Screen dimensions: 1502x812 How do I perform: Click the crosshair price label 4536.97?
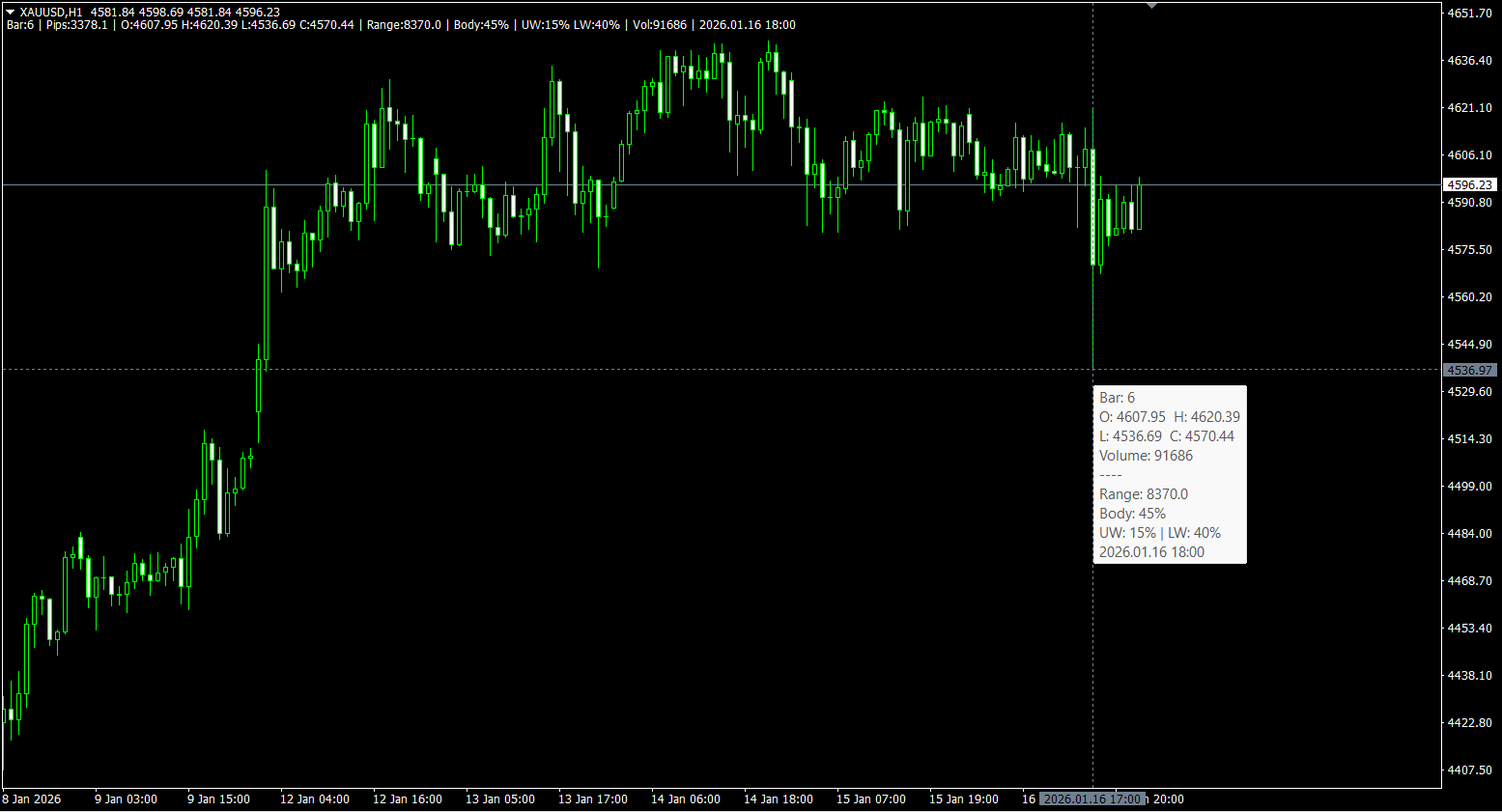1469,370
